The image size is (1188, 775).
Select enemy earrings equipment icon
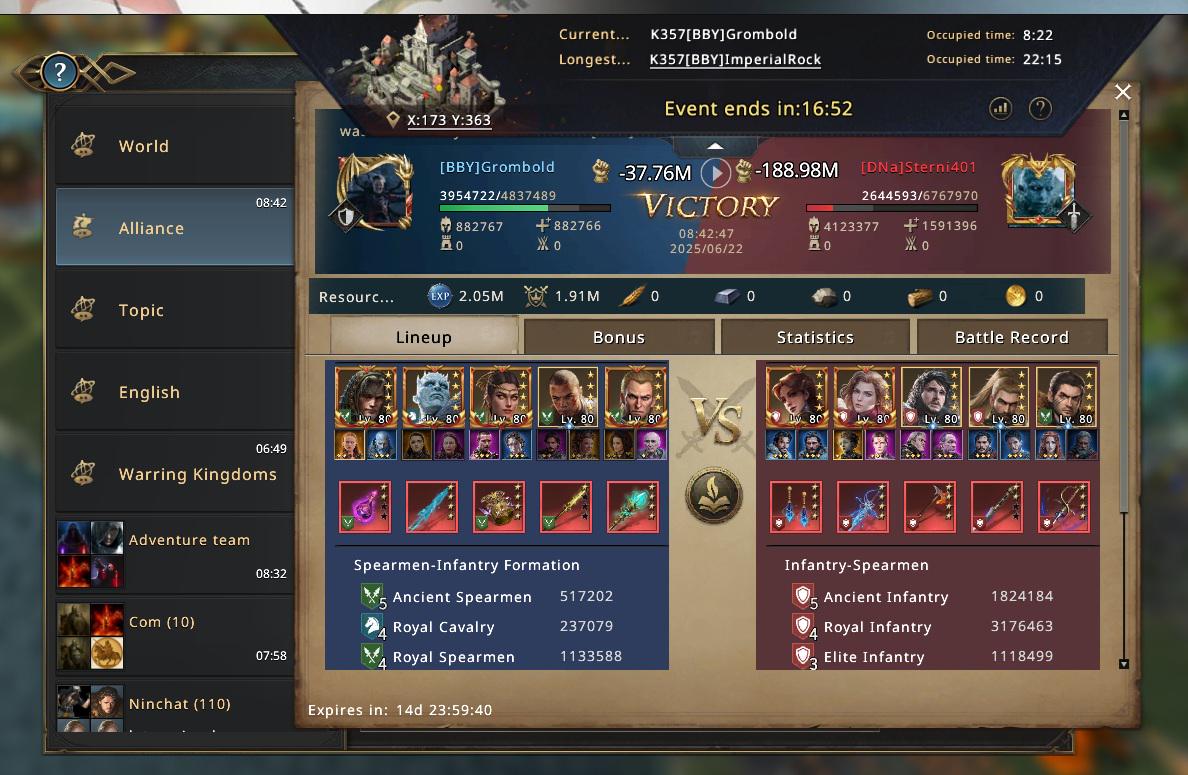[796, 507]
